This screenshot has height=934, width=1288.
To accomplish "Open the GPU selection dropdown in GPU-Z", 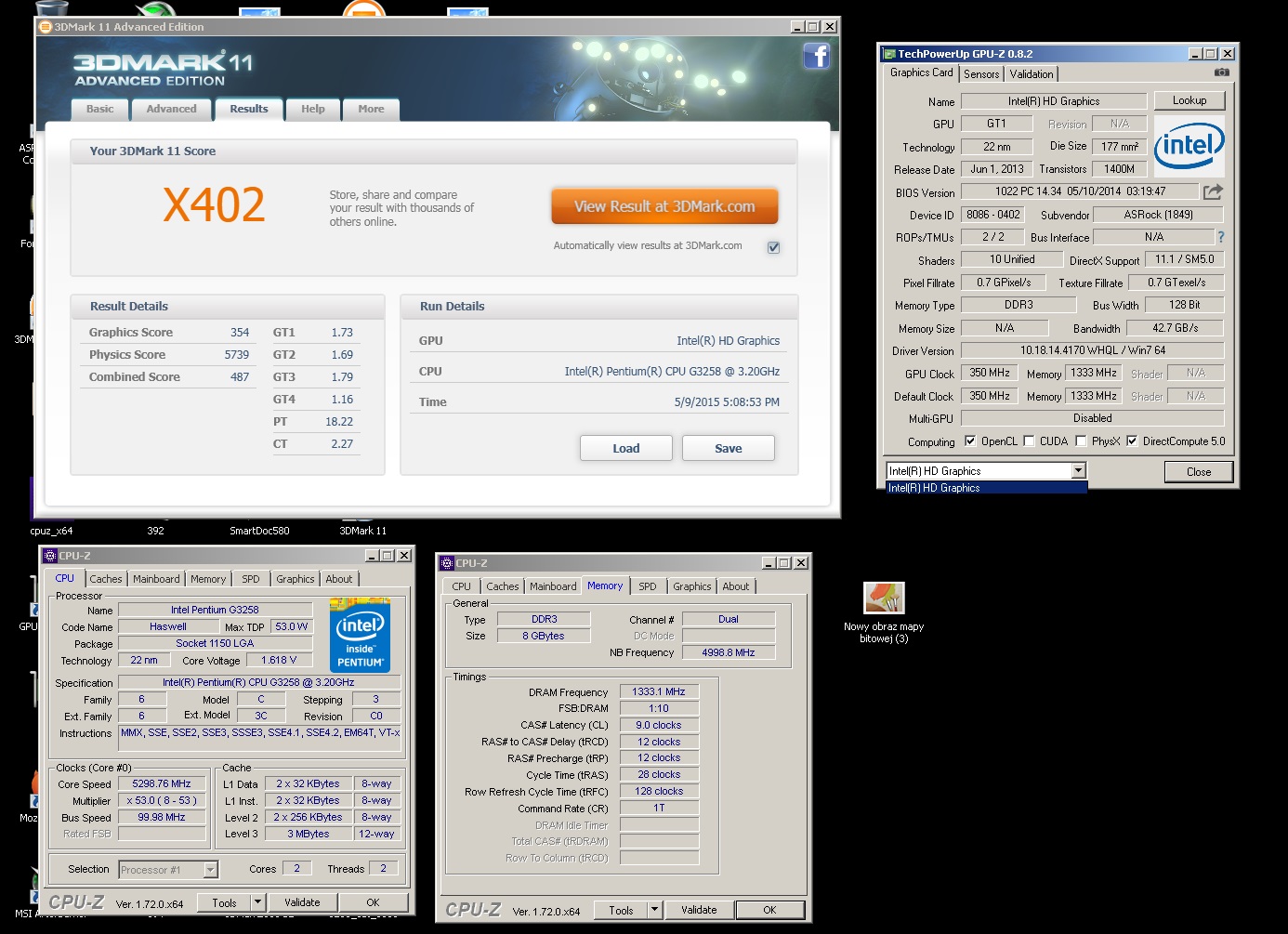I will coord(1078,471).
